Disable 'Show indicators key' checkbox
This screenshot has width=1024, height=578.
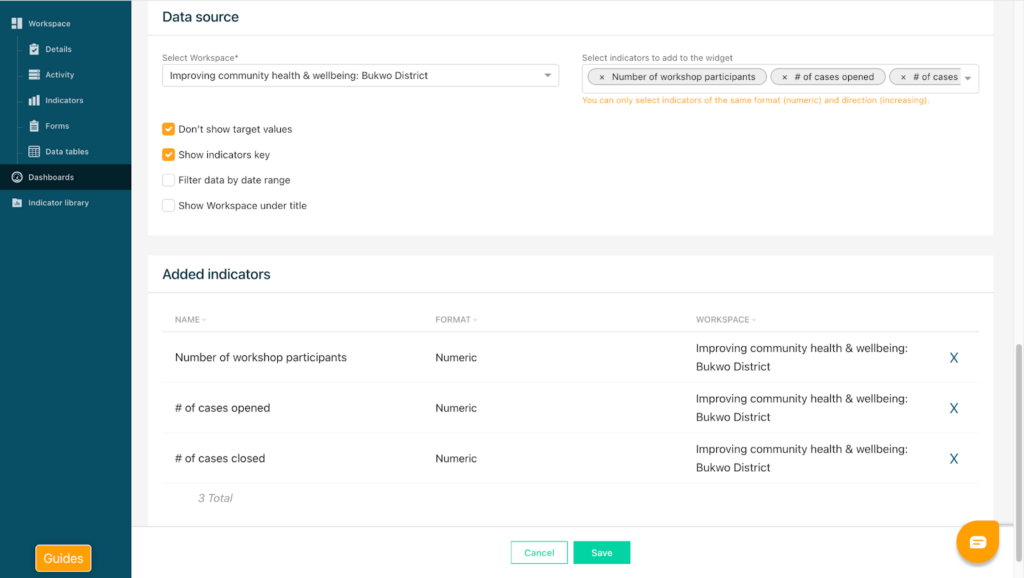point(168,155)
